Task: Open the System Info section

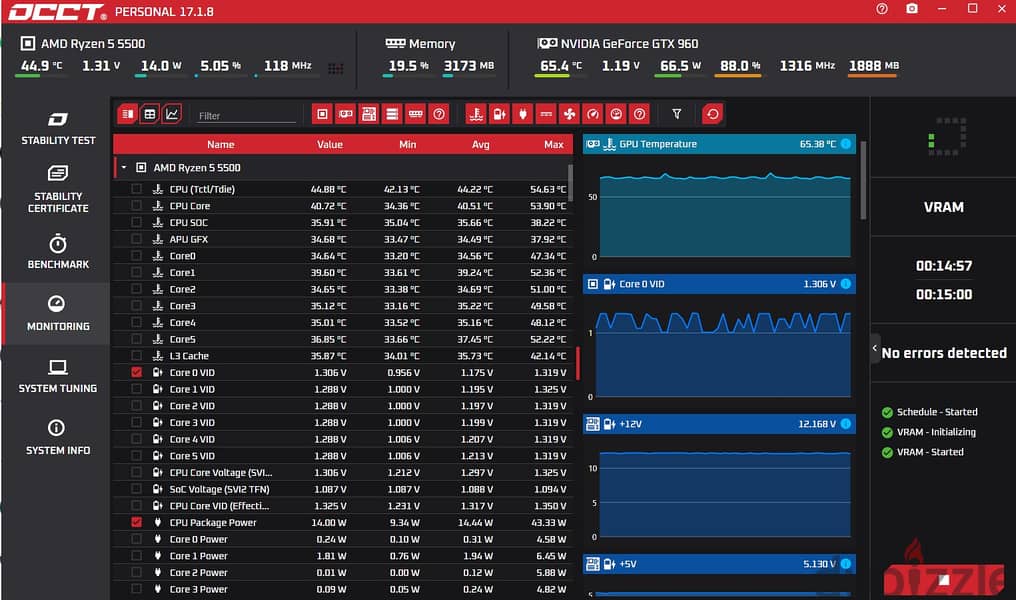Action: 58,437
